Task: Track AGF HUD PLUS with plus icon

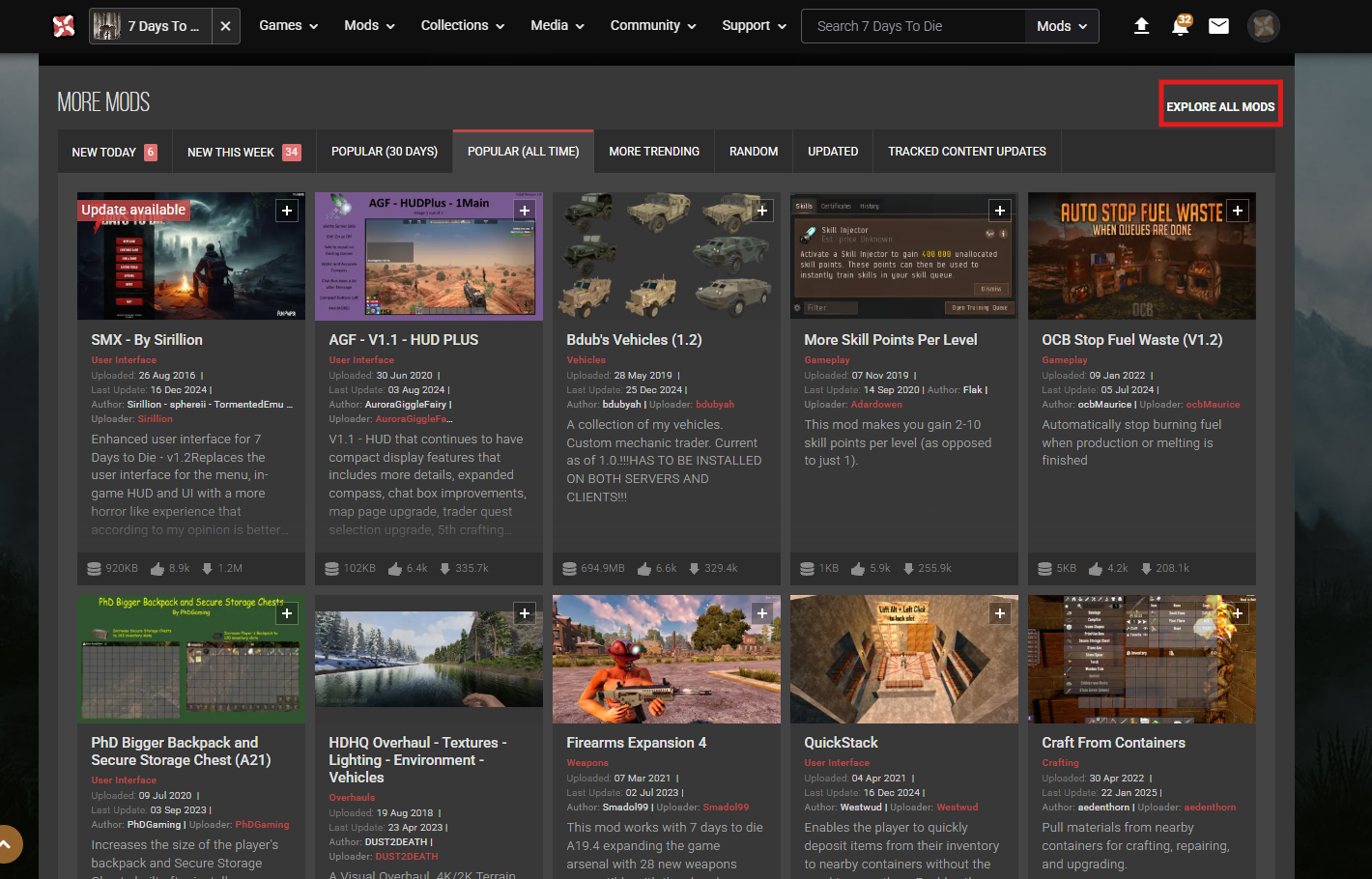Action: (525, 211)
